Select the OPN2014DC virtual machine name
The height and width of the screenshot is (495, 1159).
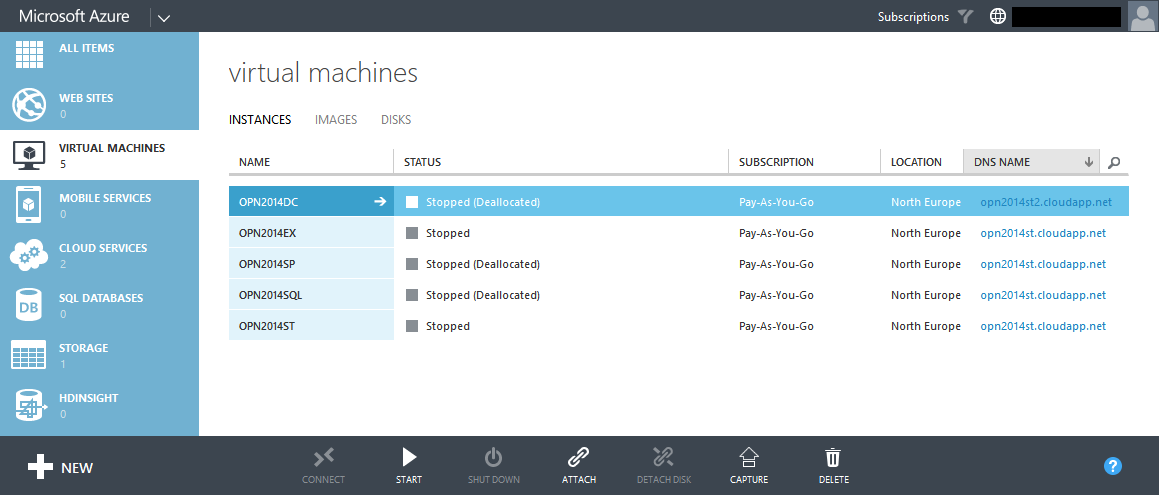point(268,202)
